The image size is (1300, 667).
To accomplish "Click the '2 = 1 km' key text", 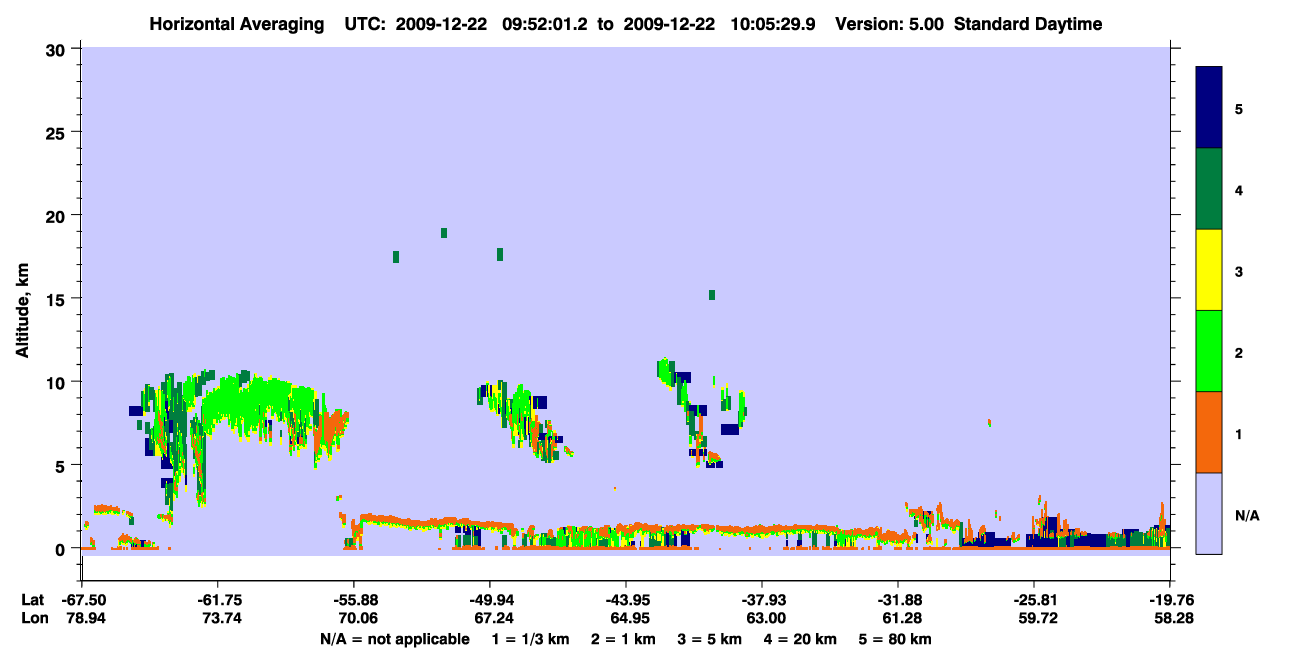I will 625,639.
